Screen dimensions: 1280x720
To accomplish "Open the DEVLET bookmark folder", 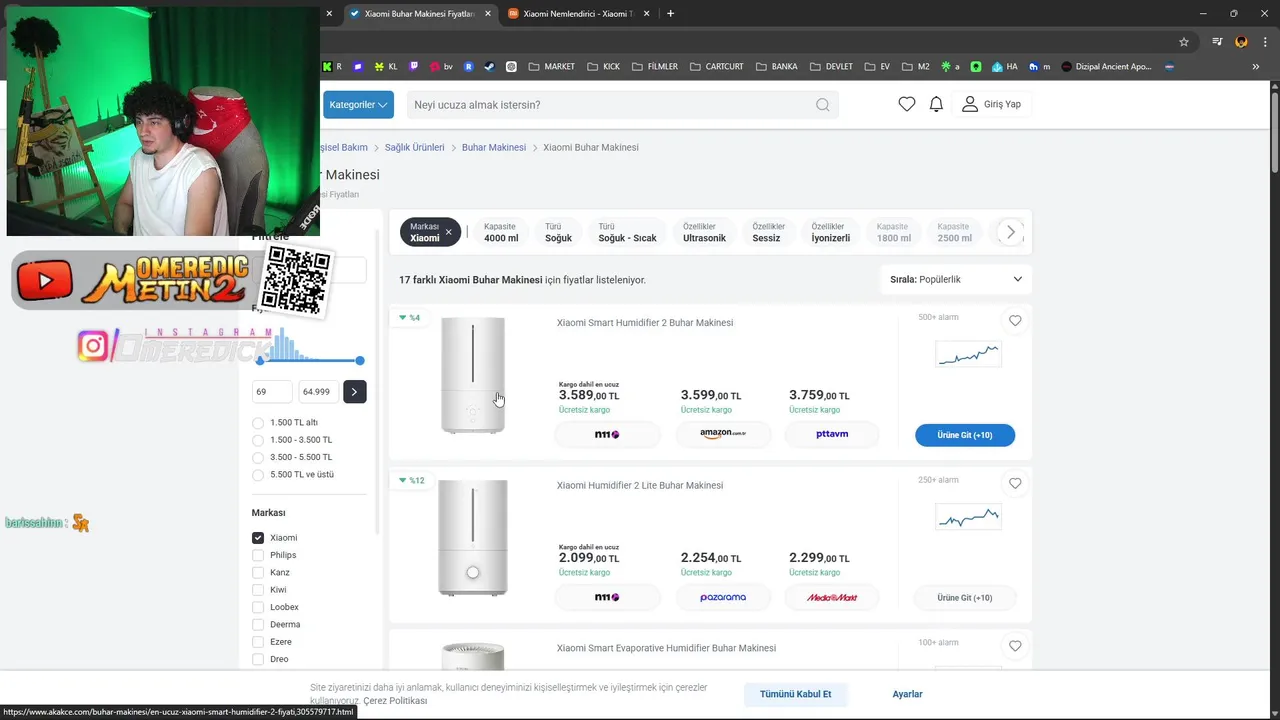I will coord(830,67).
